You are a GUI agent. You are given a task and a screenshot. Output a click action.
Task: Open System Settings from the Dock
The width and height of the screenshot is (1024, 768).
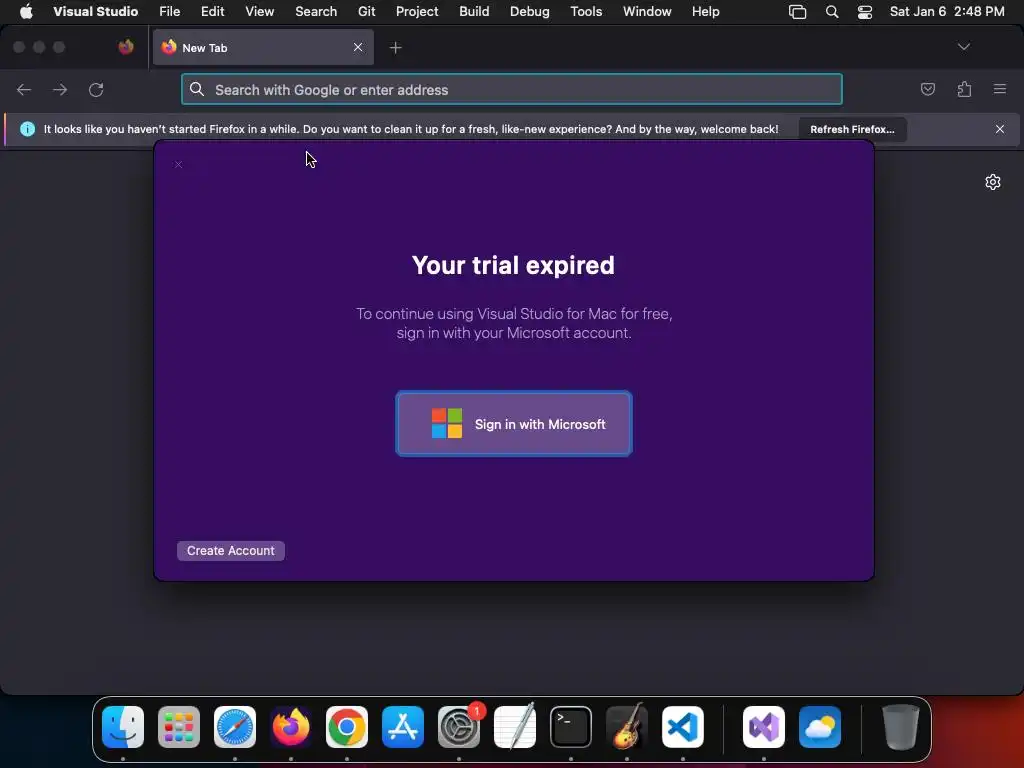(459, 727)
